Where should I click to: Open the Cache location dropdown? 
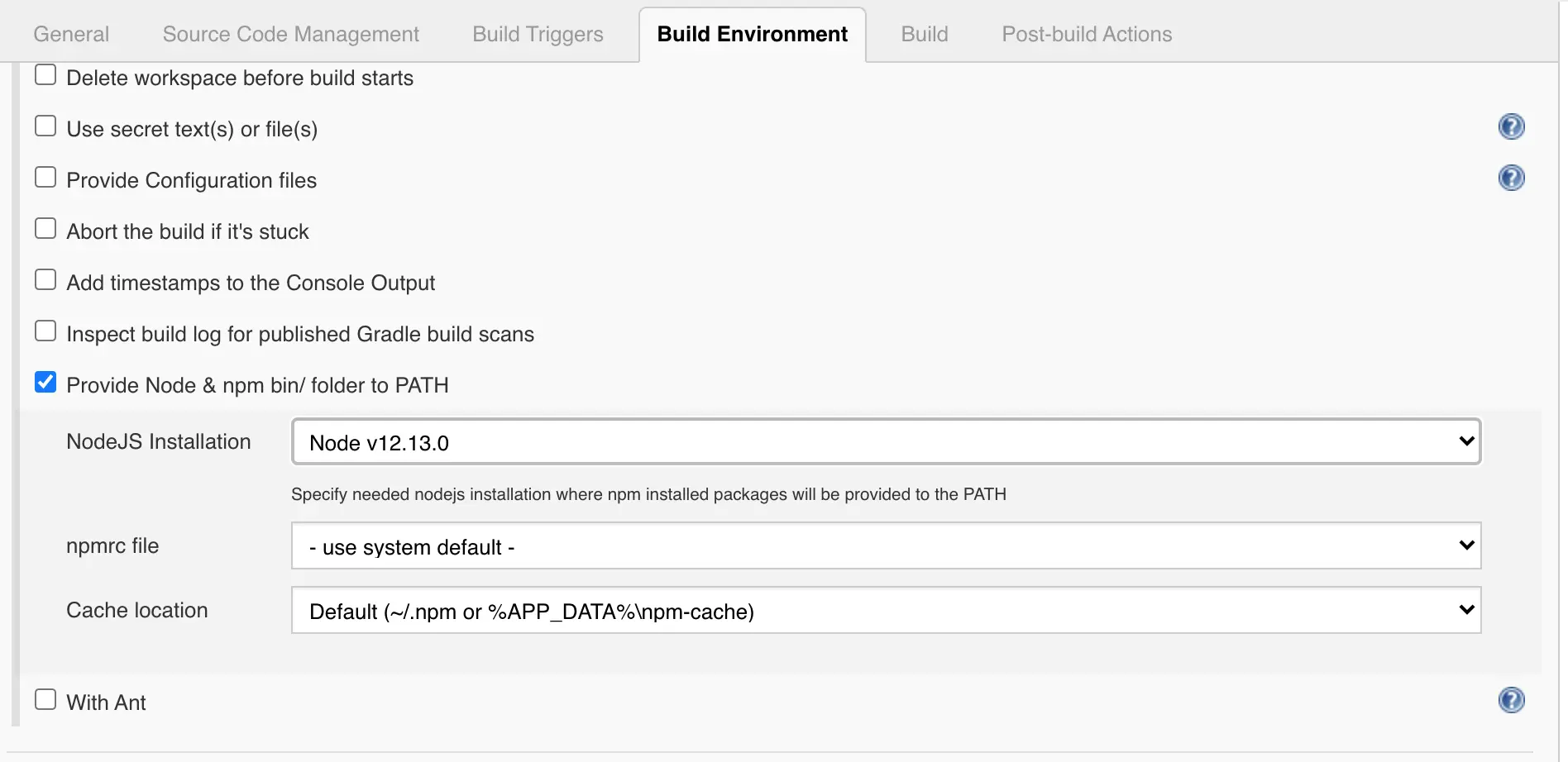point(886,611)
